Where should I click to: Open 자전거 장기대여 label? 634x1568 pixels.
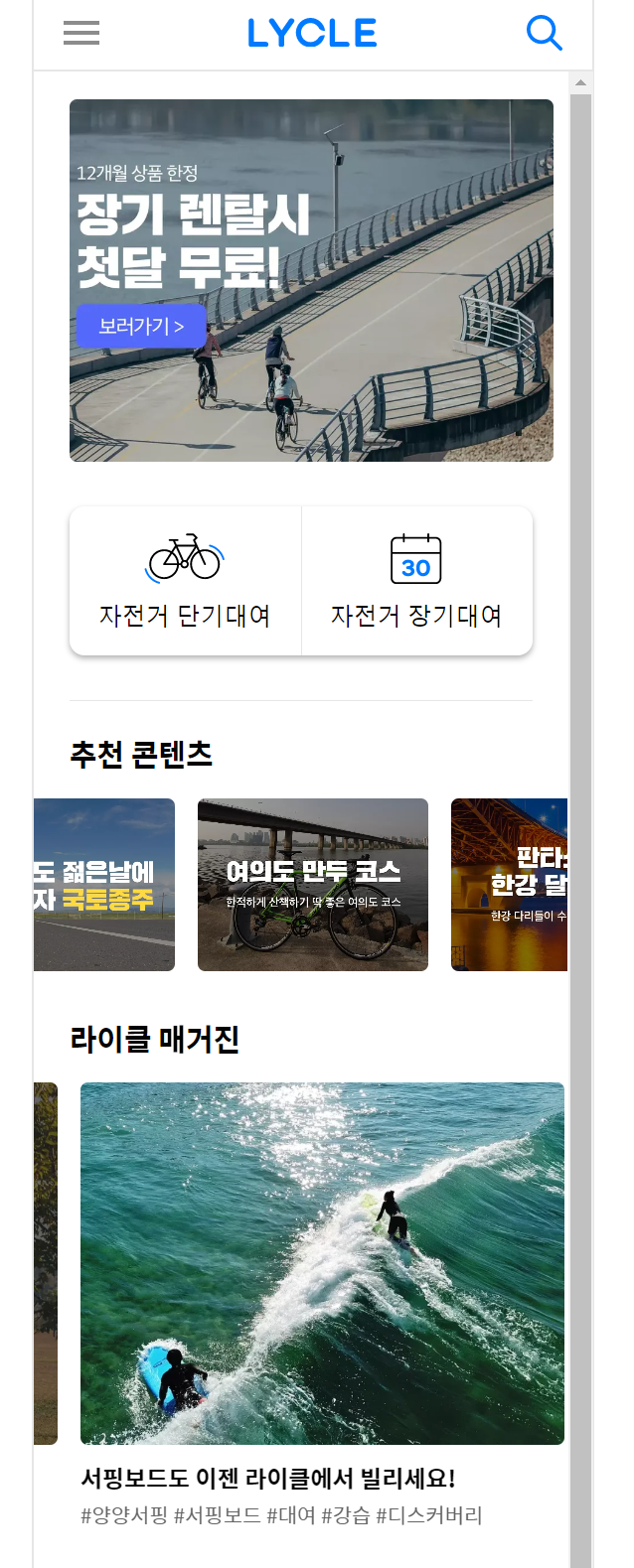[416, 616]
